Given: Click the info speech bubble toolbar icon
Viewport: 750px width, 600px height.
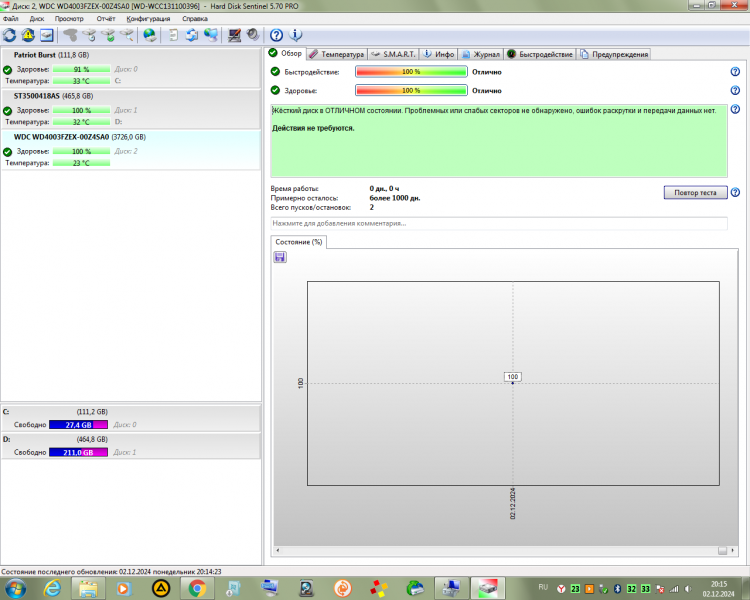Looking at the screenshot, I should (296, 35).
